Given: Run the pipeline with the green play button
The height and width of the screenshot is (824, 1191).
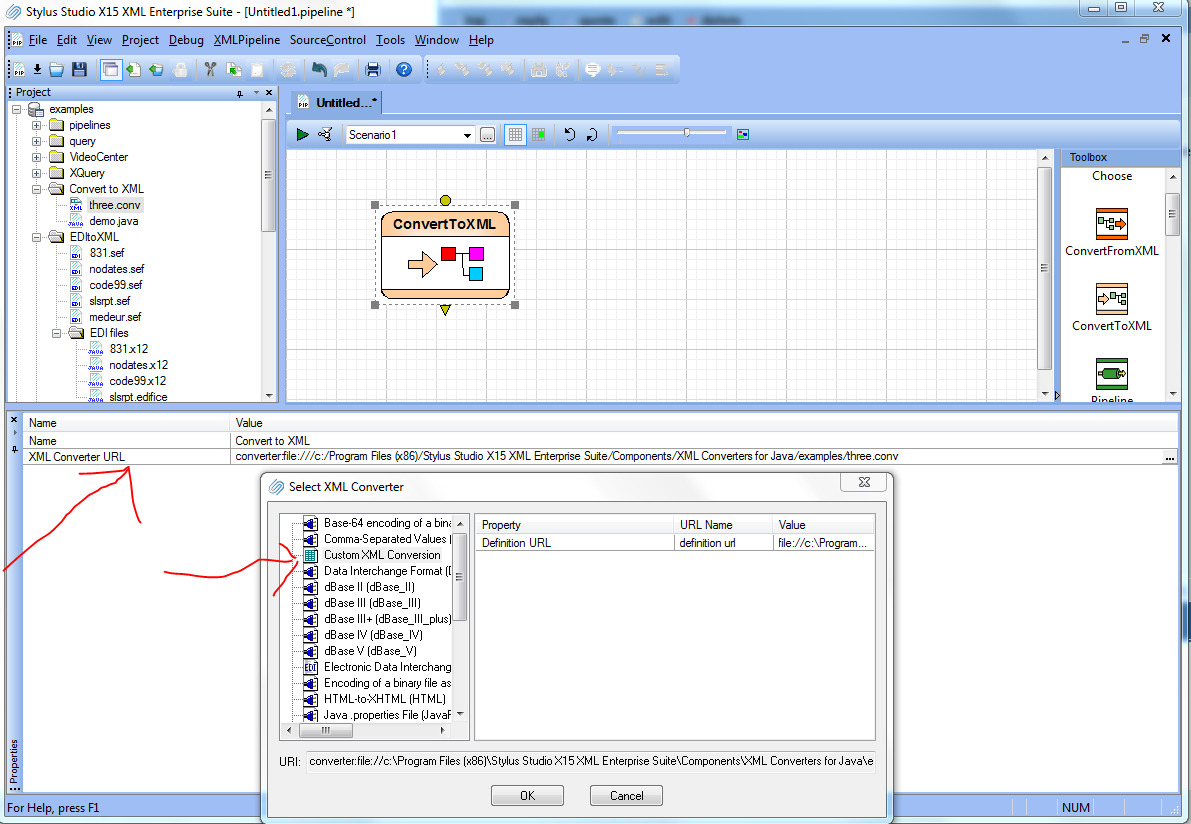Looking at the screenshot, I should (302, 134).
